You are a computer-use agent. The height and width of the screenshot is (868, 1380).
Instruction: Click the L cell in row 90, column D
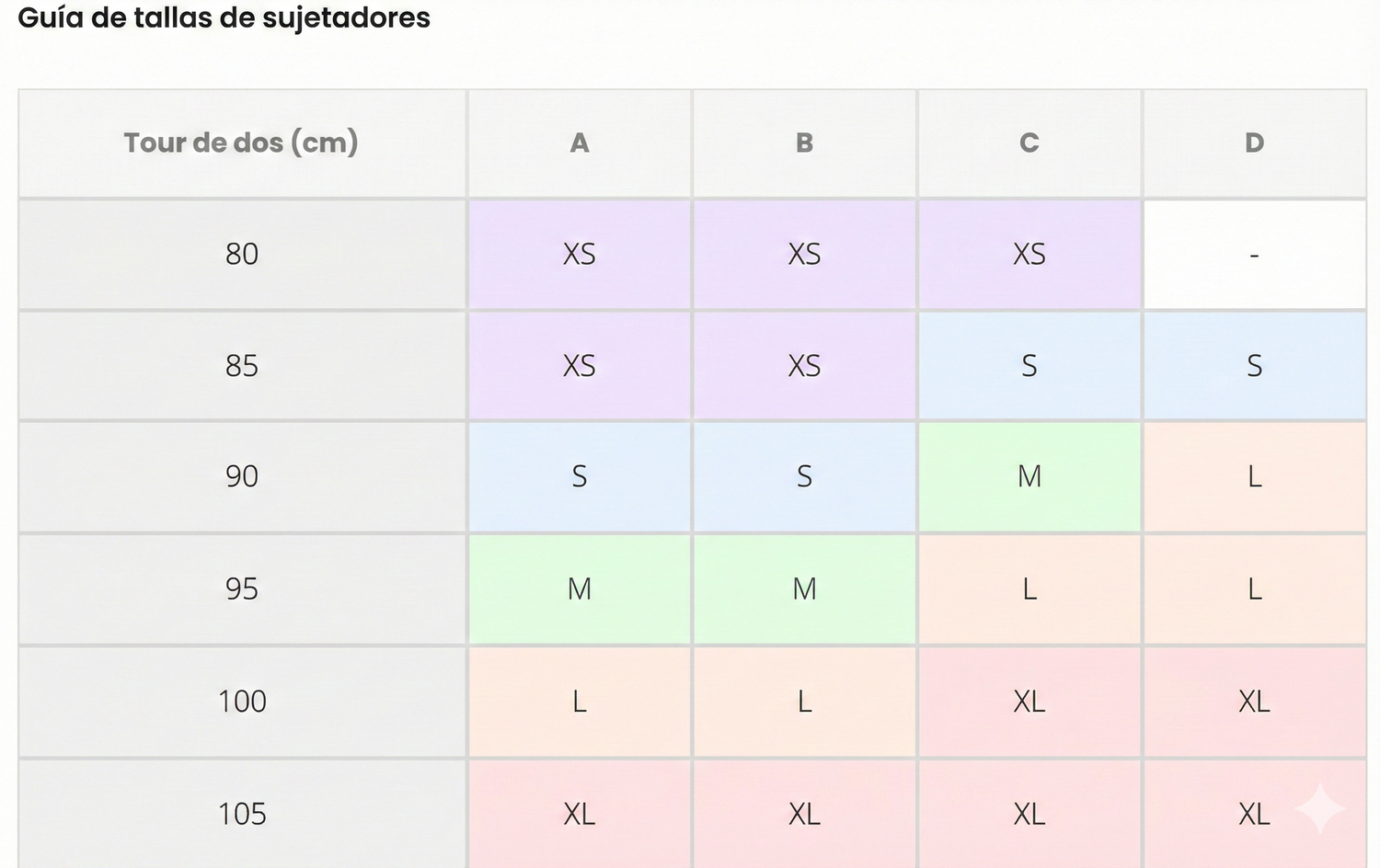point(1254,476)
